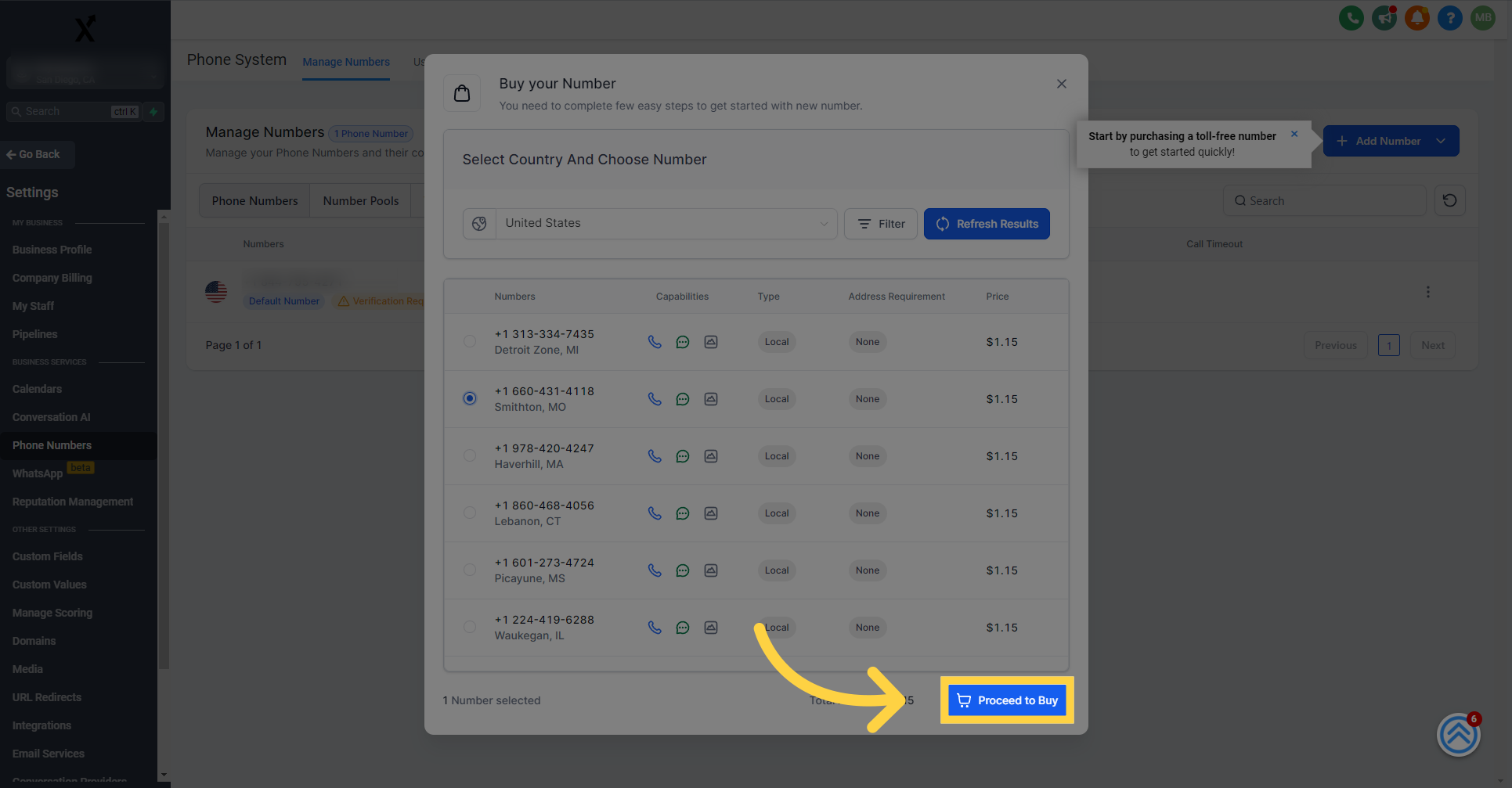Open Custom Fields settings
Screen dimensions: 1512x788
coord(48,556)
